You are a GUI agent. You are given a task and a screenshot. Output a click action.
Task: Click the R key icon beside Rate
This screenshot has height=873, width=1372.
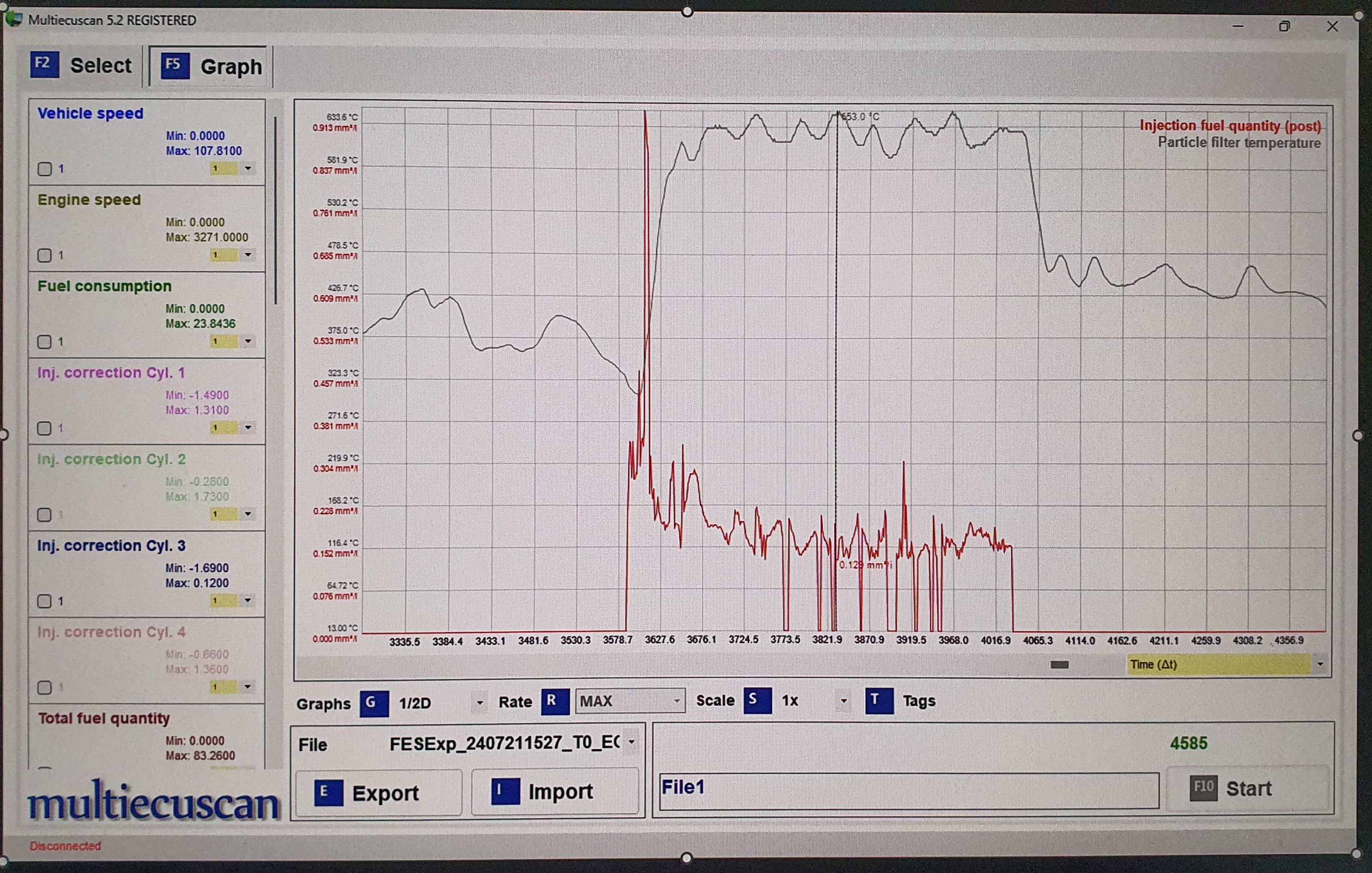click(x=555, y=701)
